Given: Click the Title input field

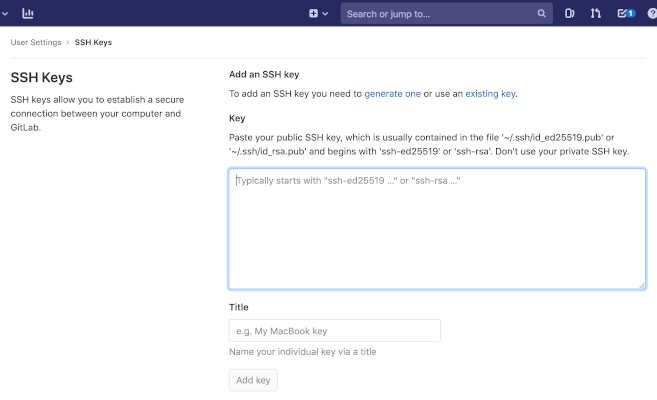Looking at the screenshot, I should click(334, 330).
